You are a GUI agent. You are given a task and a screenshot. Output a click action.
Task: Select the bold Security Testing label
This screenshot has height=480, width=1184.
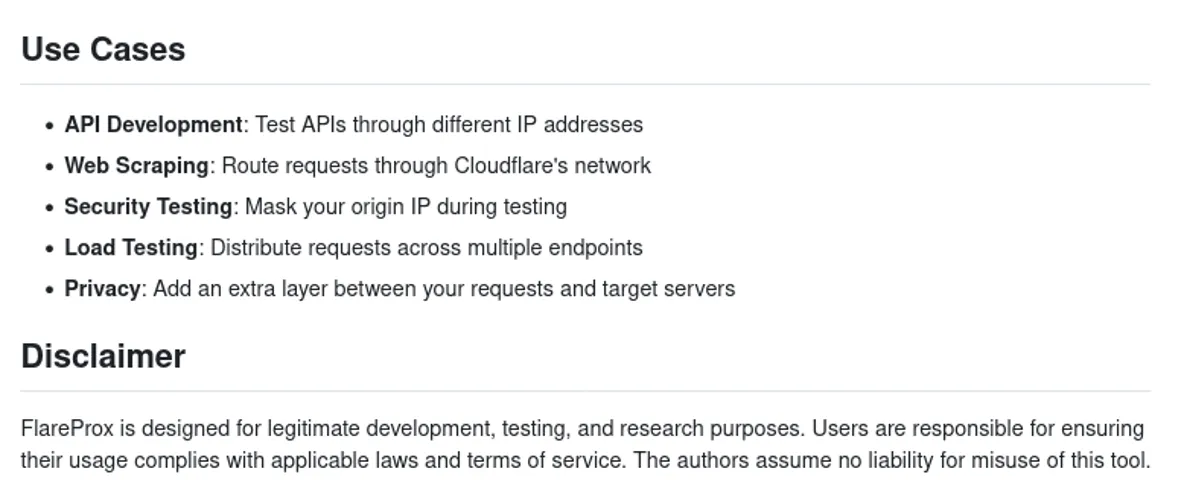(148, 207)
